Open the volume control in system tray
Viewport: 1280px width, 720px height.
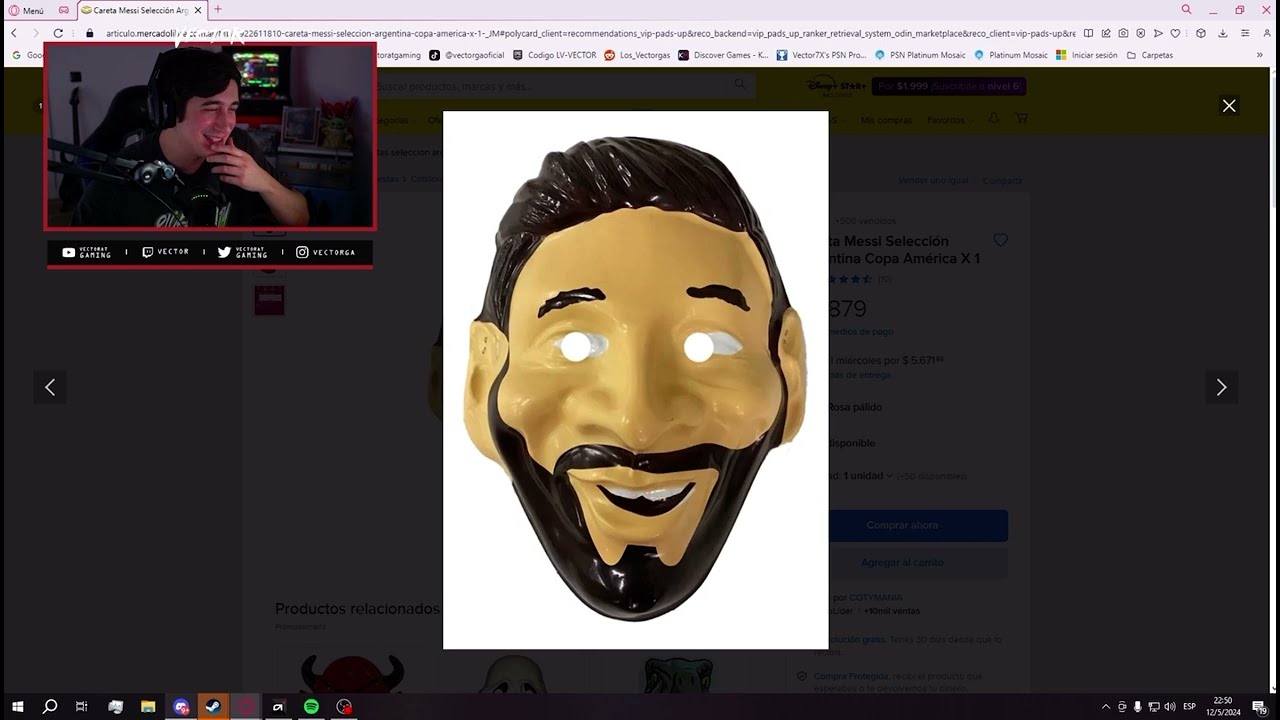[1170, 707]
